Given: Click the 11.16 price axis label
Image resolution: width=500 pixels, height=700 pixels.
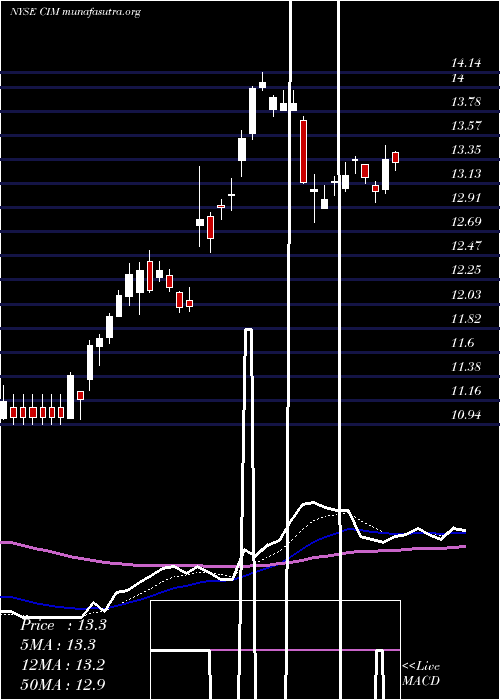Looking at the screenshot, I should point(466,391).
